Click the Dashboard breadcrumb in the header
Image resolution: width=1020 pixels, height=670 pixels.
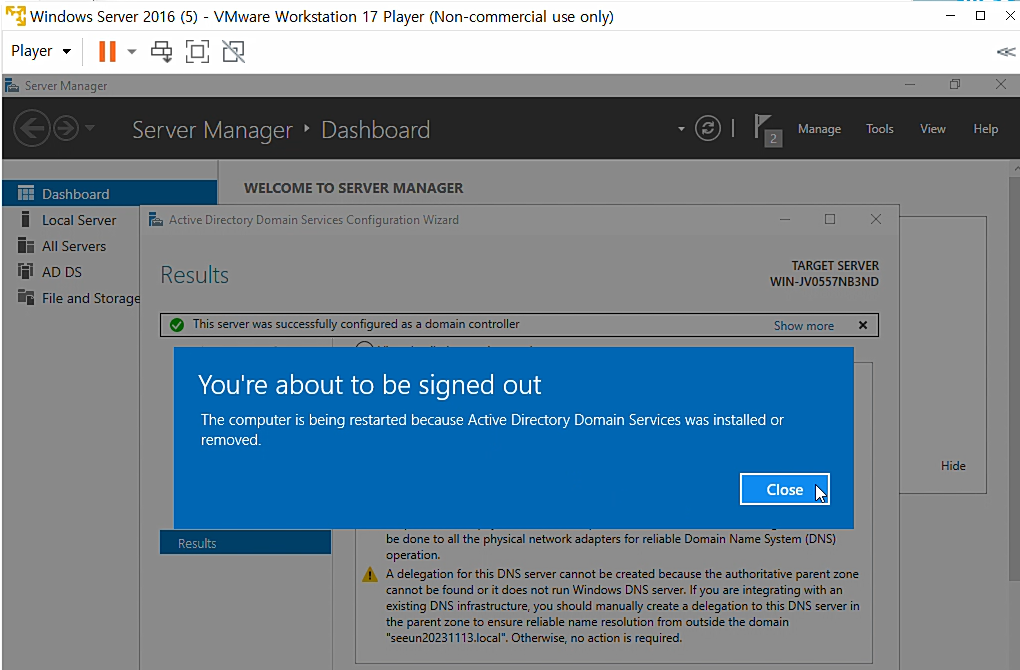pyautogui.click(x=375, y=129)
